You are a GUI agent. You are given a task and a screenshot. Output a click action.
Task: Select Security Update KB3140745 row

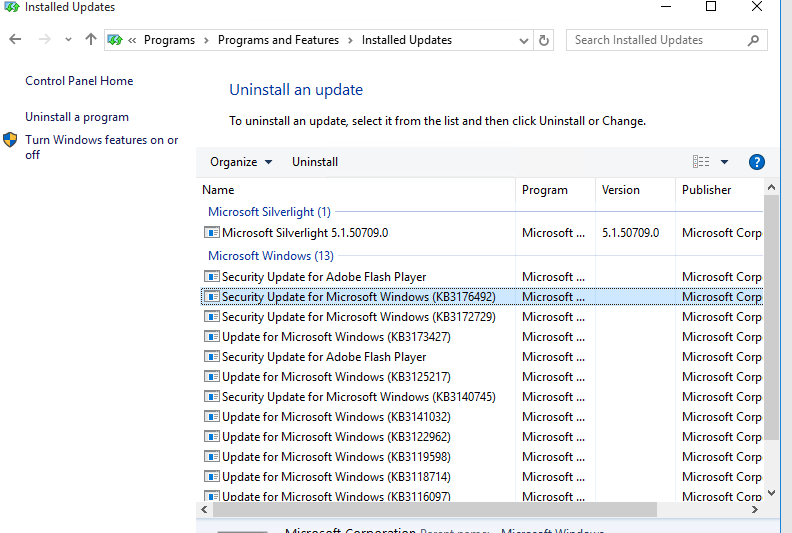pos(481,397)
